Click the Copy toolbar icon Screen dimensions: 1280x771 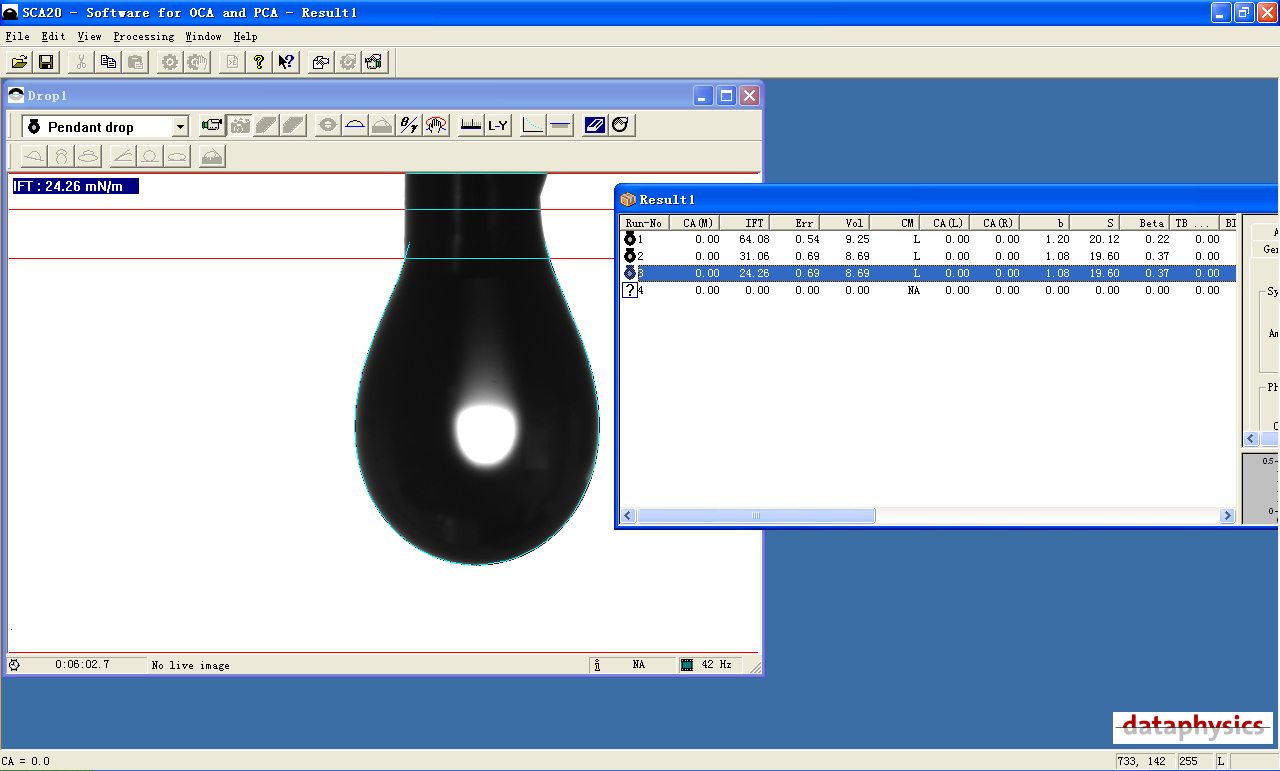point(108,62)
